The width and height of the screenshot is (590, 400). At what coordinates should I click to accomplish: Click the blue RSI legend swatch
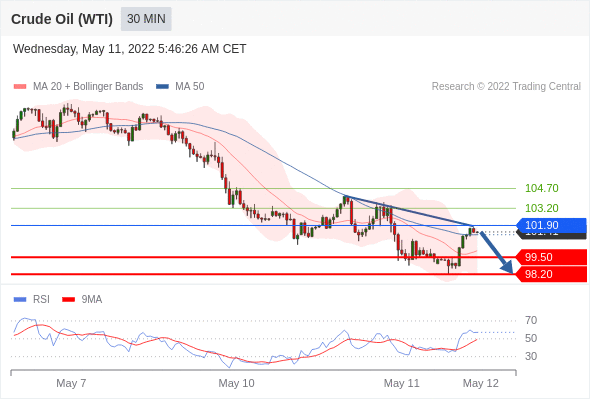[20, 300]
